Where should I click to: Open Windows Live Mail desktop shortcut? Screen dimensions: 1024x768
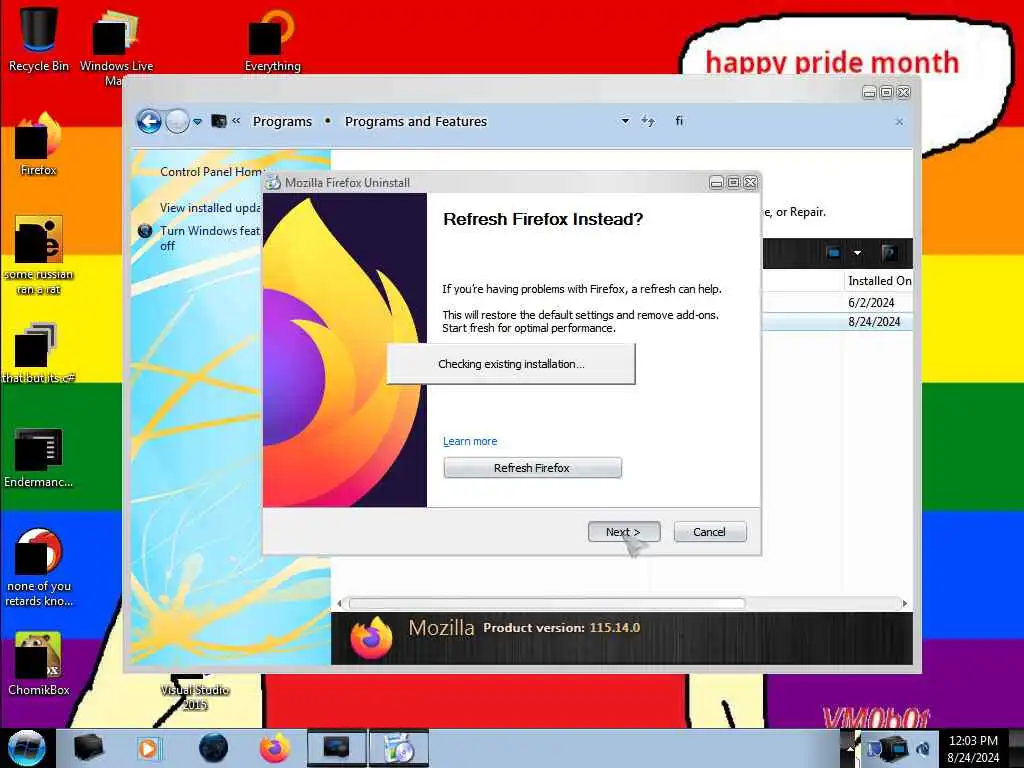point(116,46)
